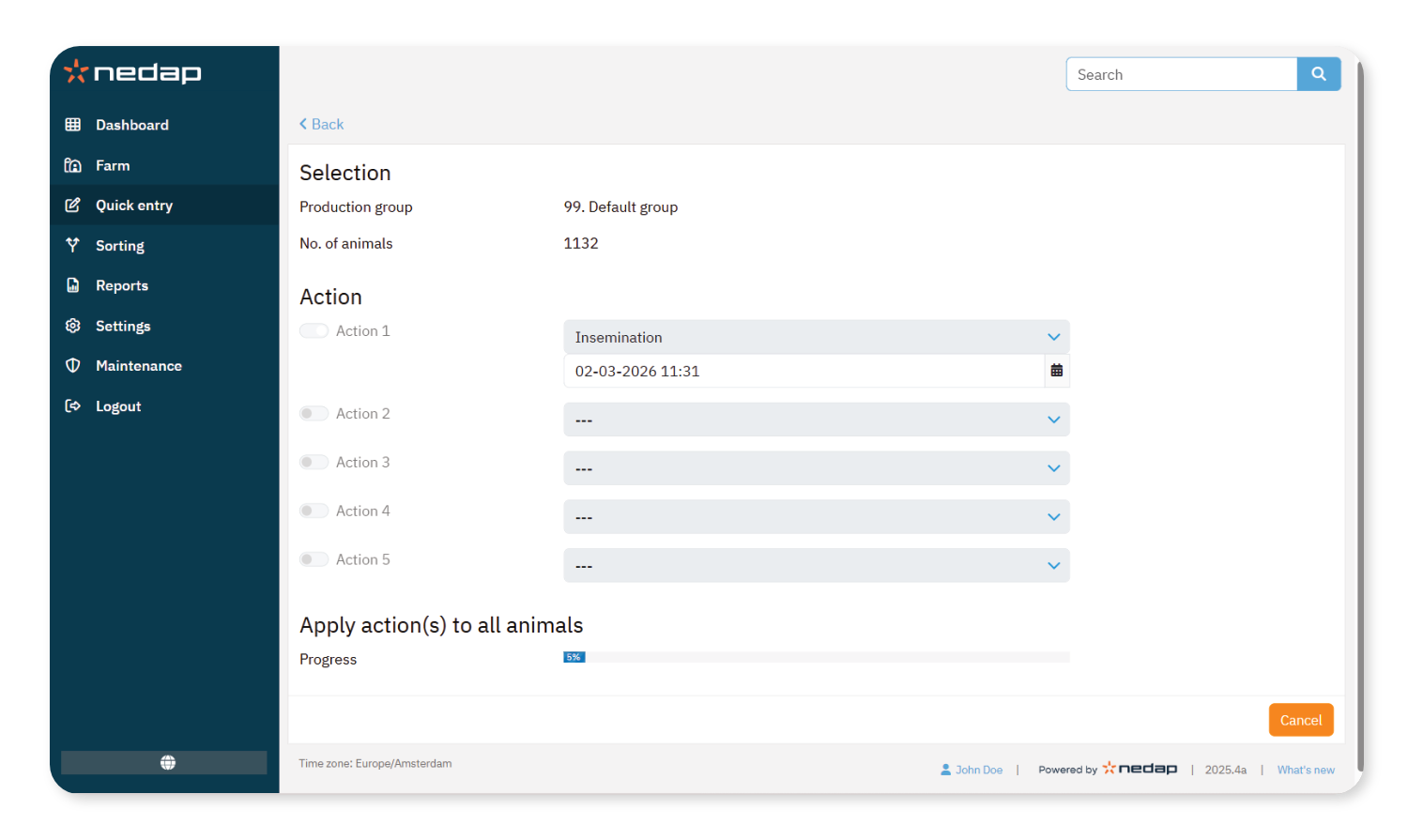
Task: Click the globe language icon
Action: 167,762
